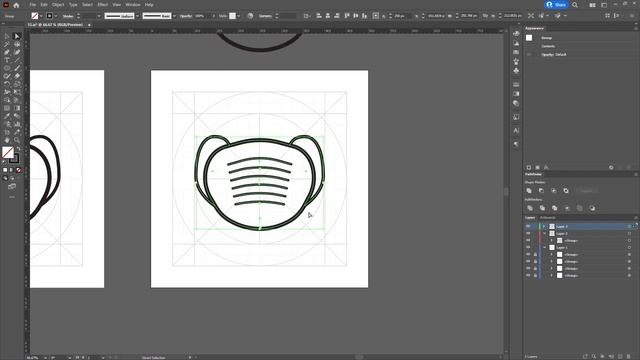Viewport: 640px width, 360px height.
Task: Click the toolbox Stroke swatch
Action: (x=15, y=159)
